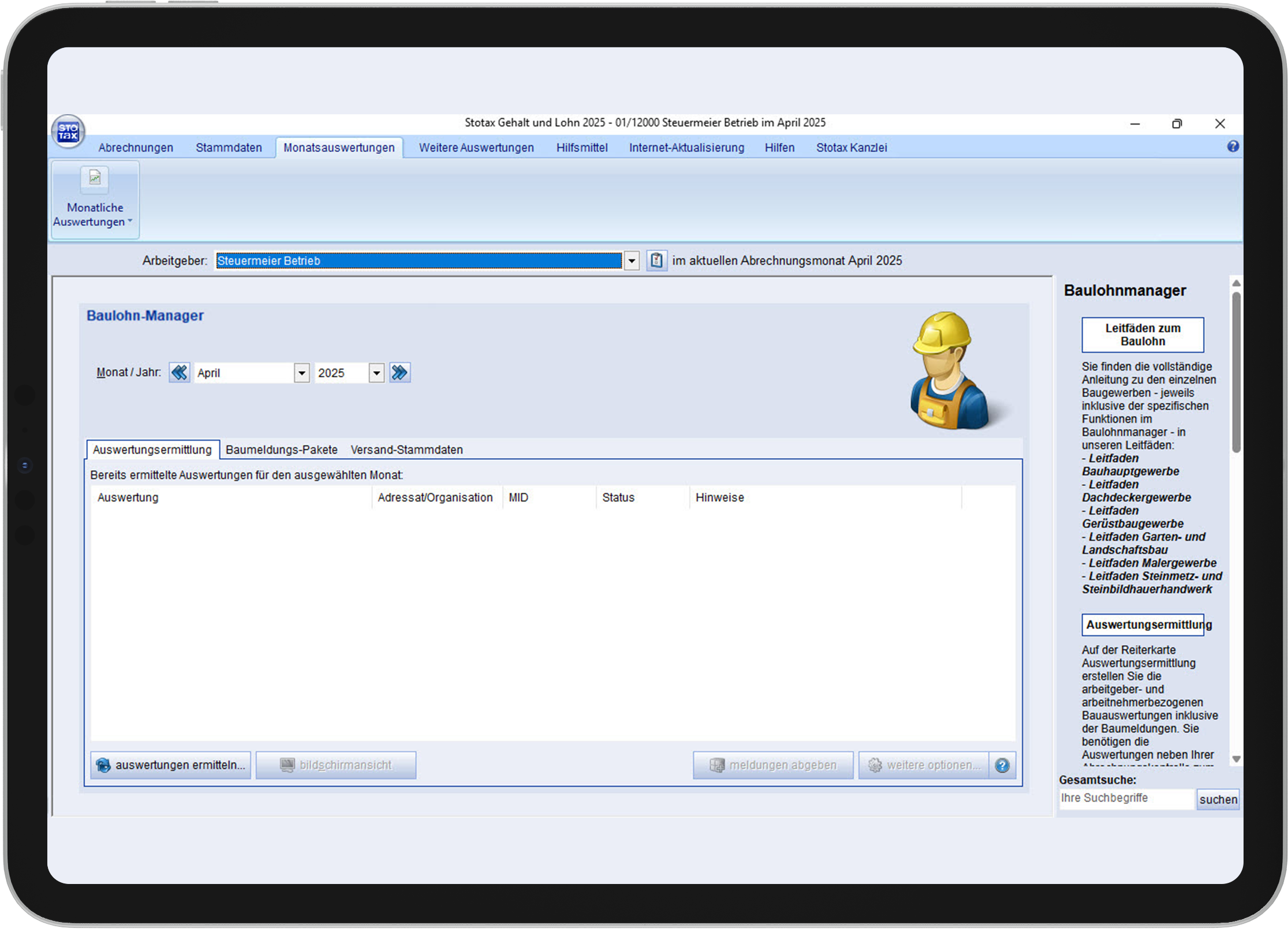Screen dimensions: 1288x929
Task: Expand the Arbeitgeber dropdown arrow
Action: [632, 261]
